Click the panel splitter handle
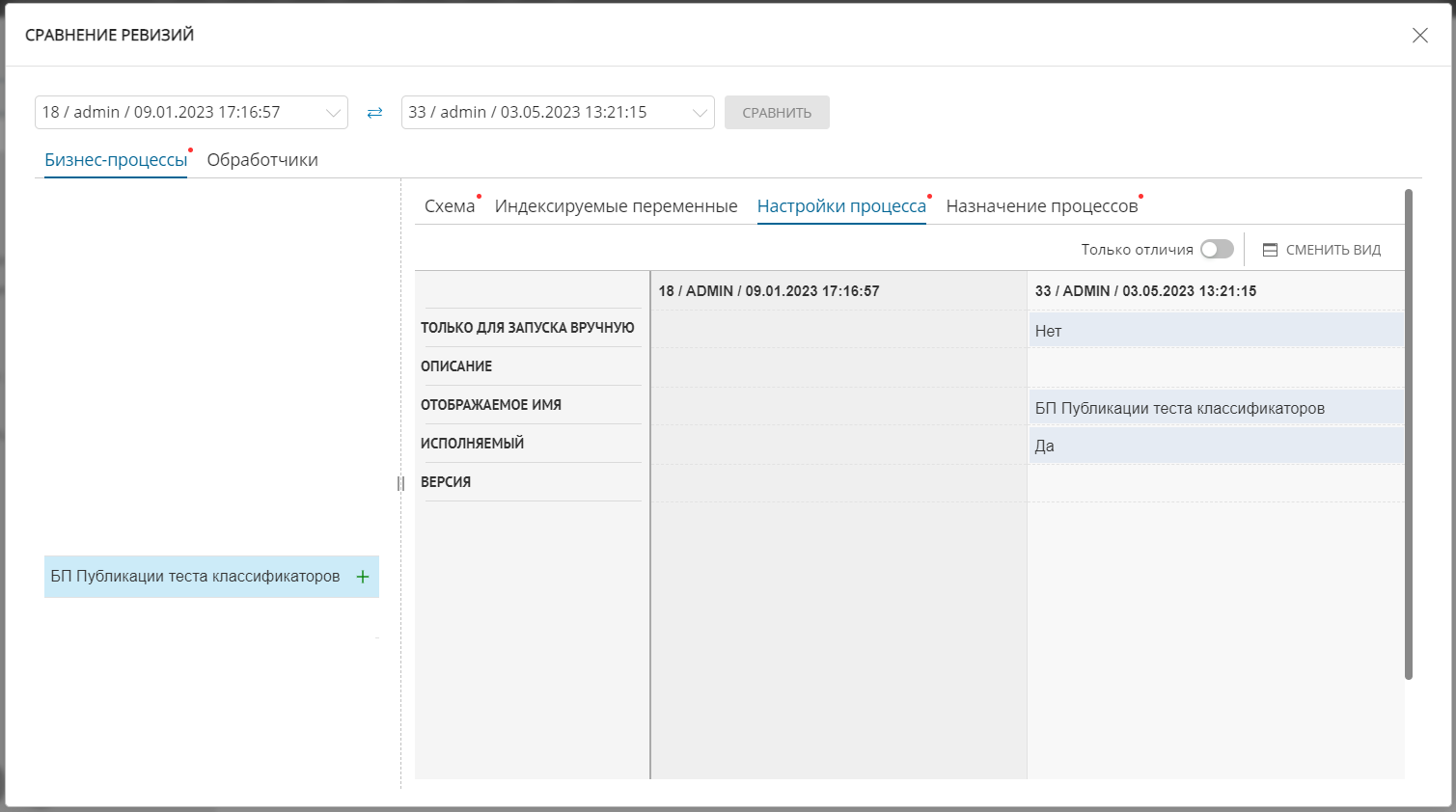 click(400, 483)
